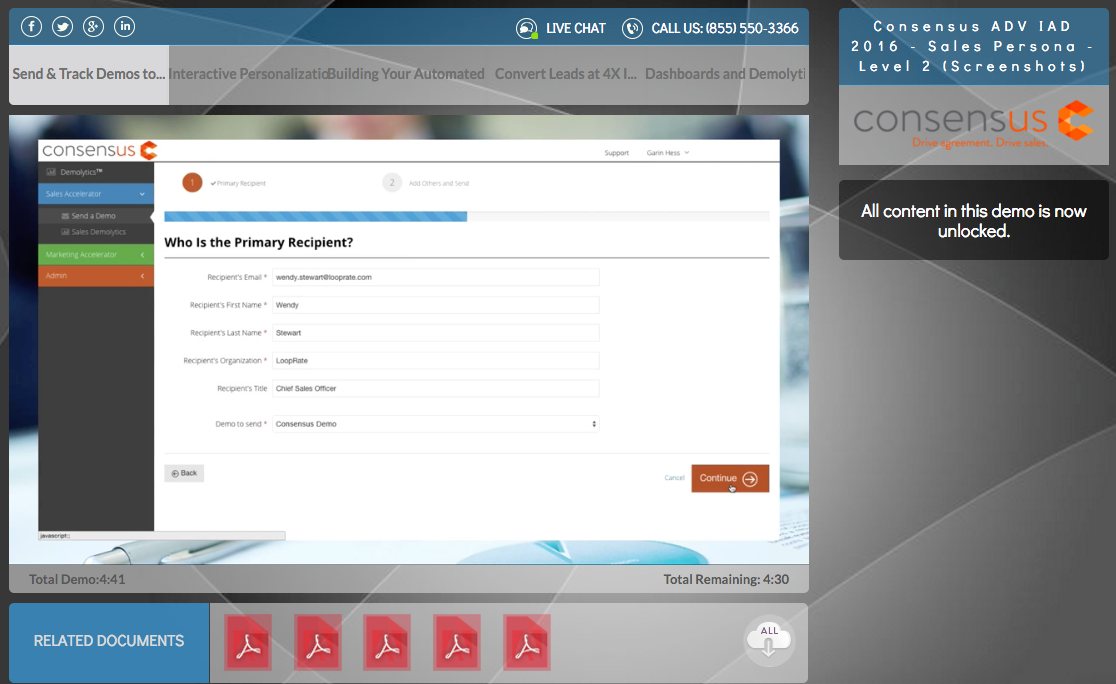Click the Recipient's Email field
This screenshot has width=1116, height=684.
pyautogui.click(x=436, y=278)
